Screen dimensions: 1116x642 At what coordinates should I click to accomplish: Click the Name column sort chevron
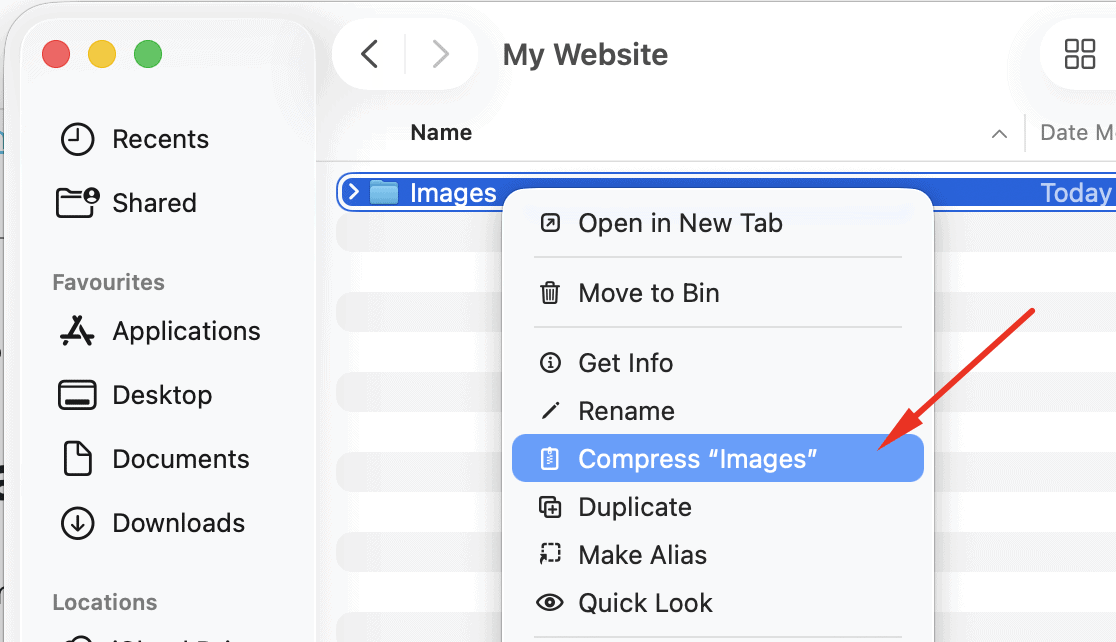(x=999, y=132)
